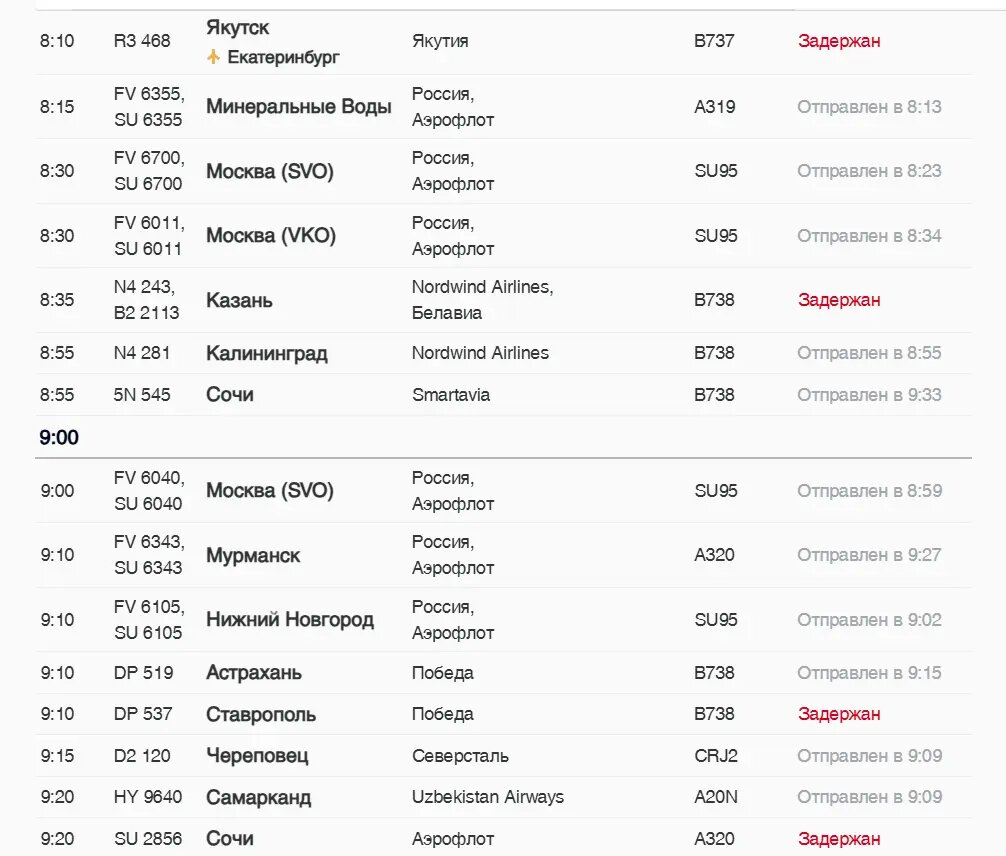Viewport: 1006px width, 856px height.
Task: Select the Ставрополь destination
Action: [x=260, y=714]
